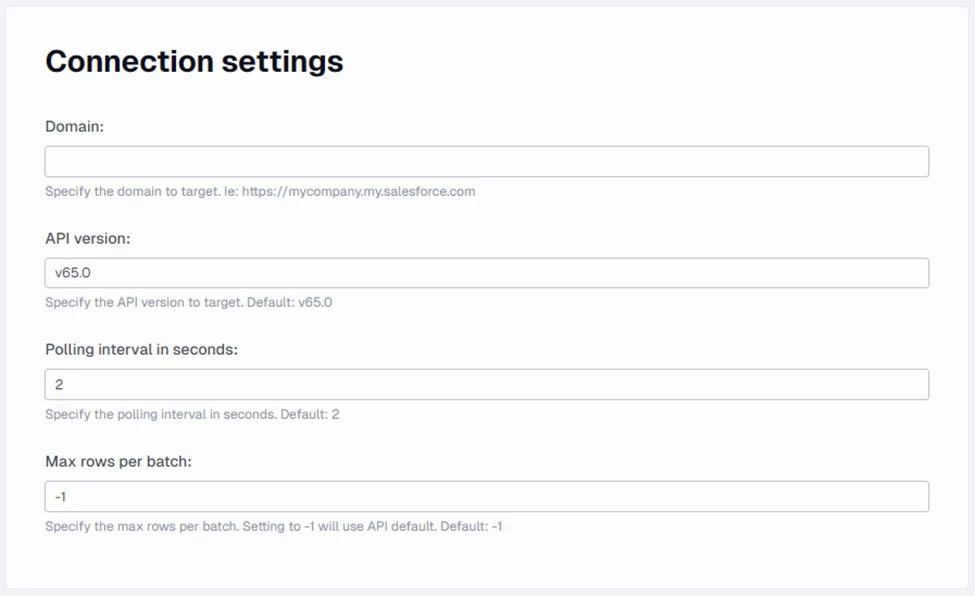Click the "Connection settings" heading
Viewport: 975px width, 596px height.
tap(194, 61)
